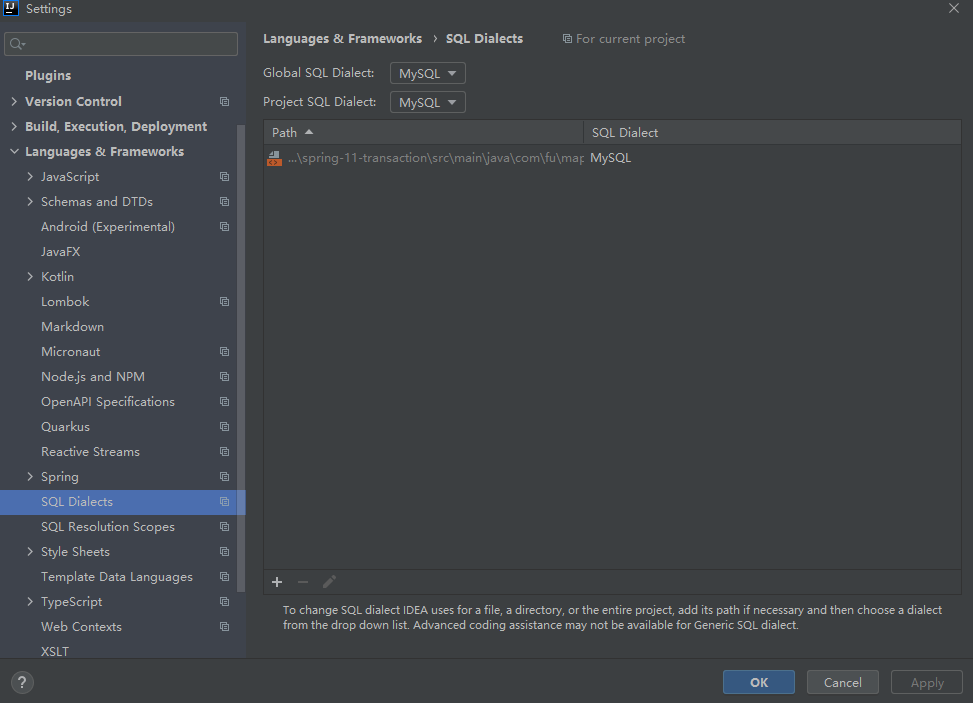Click the SQL Dialect column header
The height and width of the screenshot is (703, 973).
pos(772,133)
